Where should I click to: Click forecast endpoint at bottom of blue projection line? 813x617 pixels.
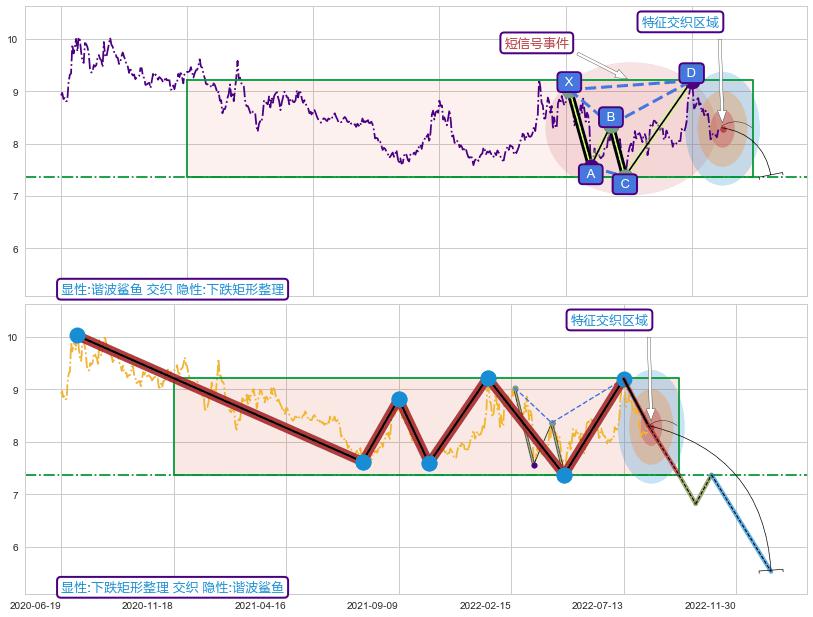(770, 570)
